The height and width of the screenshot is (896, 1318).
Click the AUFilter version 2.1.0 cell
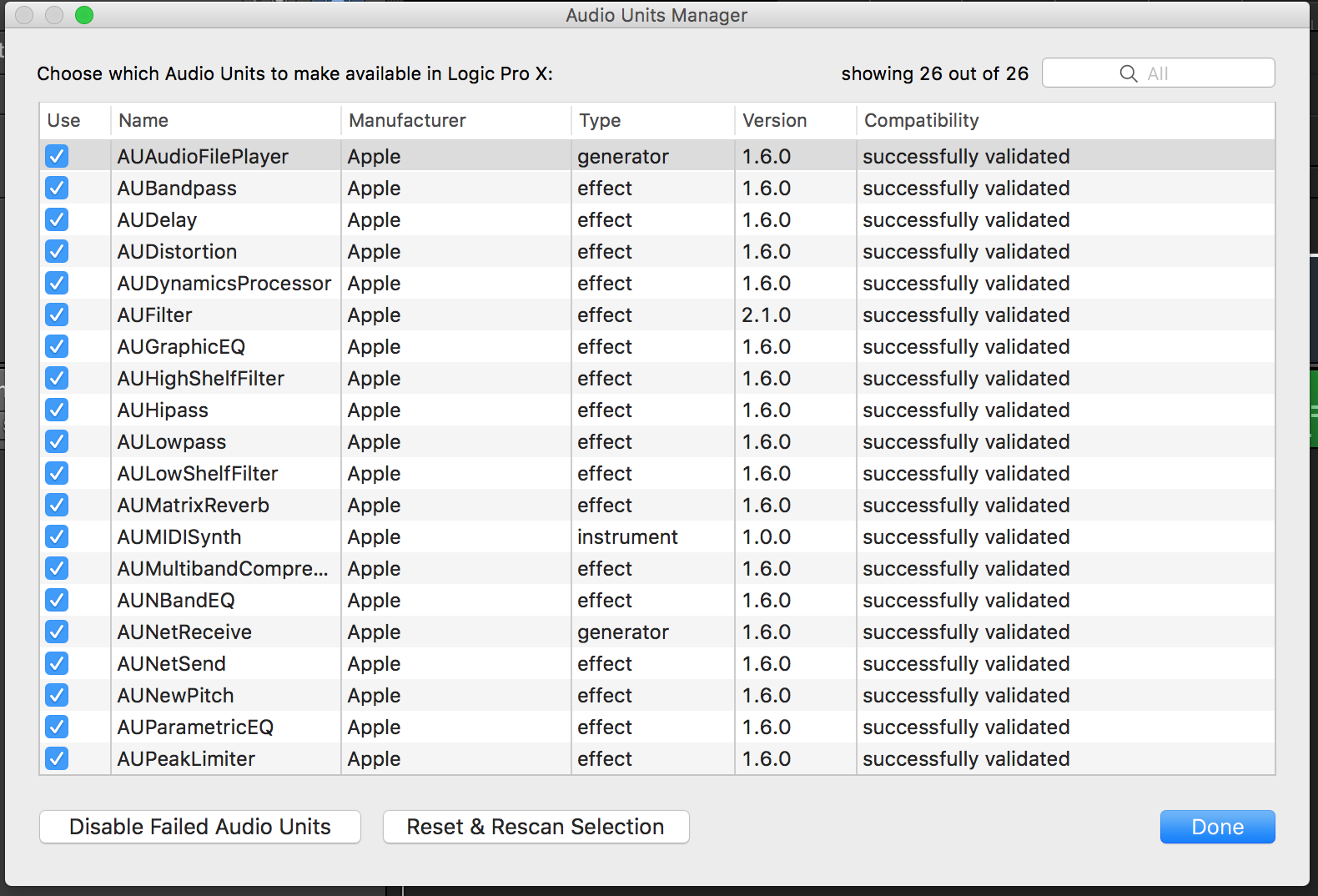767,315
